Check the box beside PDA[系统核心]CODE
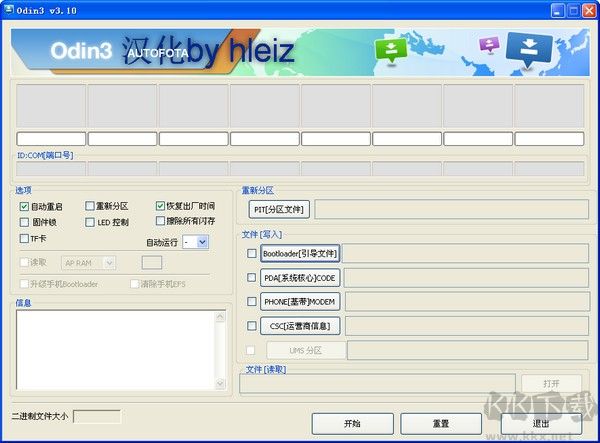Viewport: 600px width, 443px height. tap(251, 278)
